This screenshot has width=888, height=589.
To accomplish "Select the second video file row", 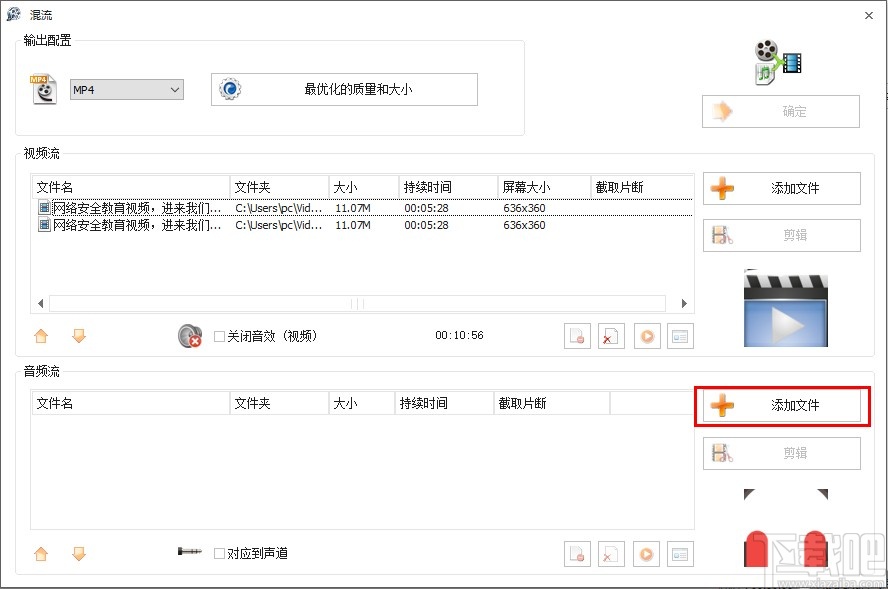I will pos(362,225).
